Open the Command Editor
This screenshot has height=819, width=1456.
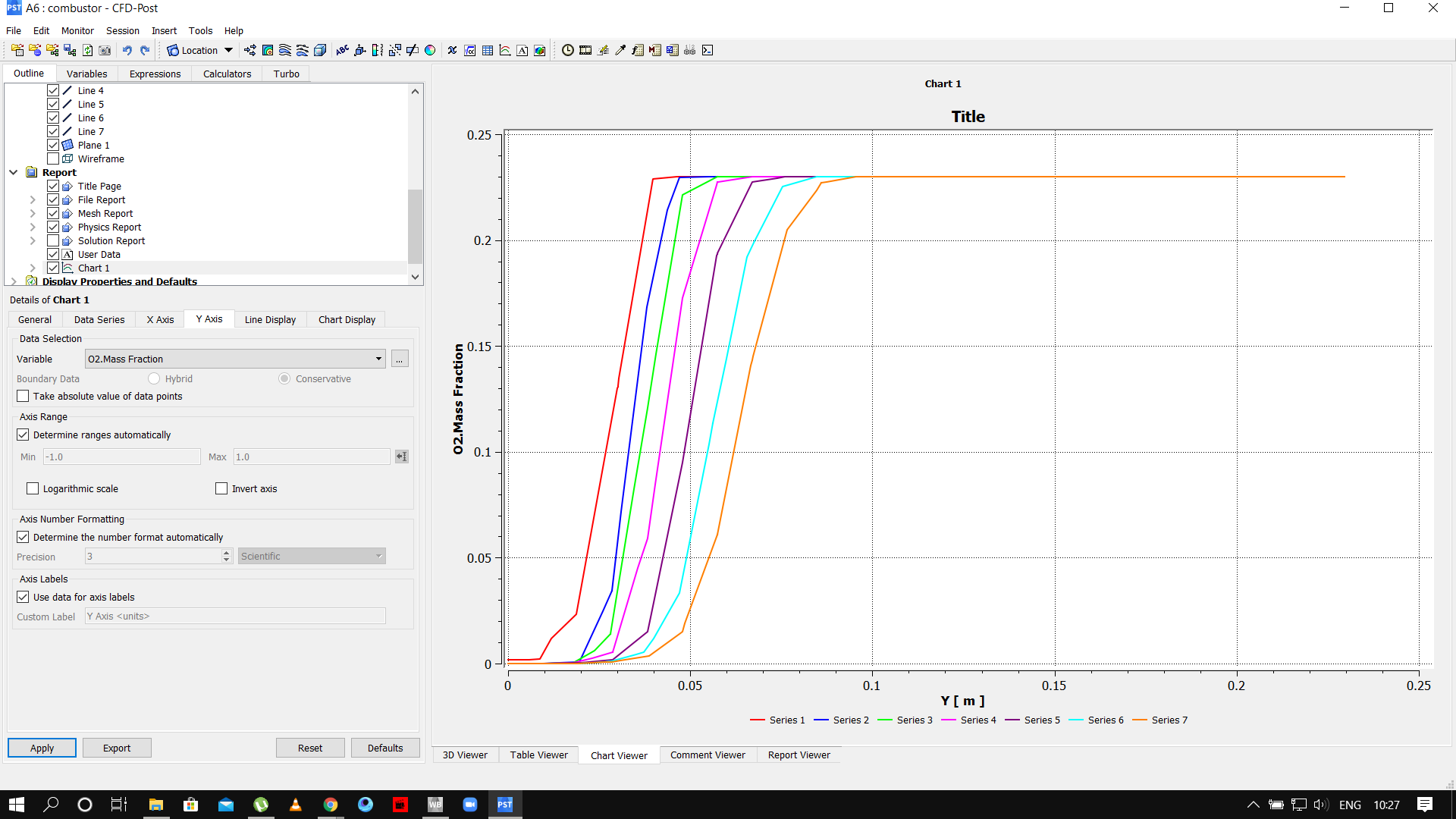pyautogui.click(x=708, y=50)
